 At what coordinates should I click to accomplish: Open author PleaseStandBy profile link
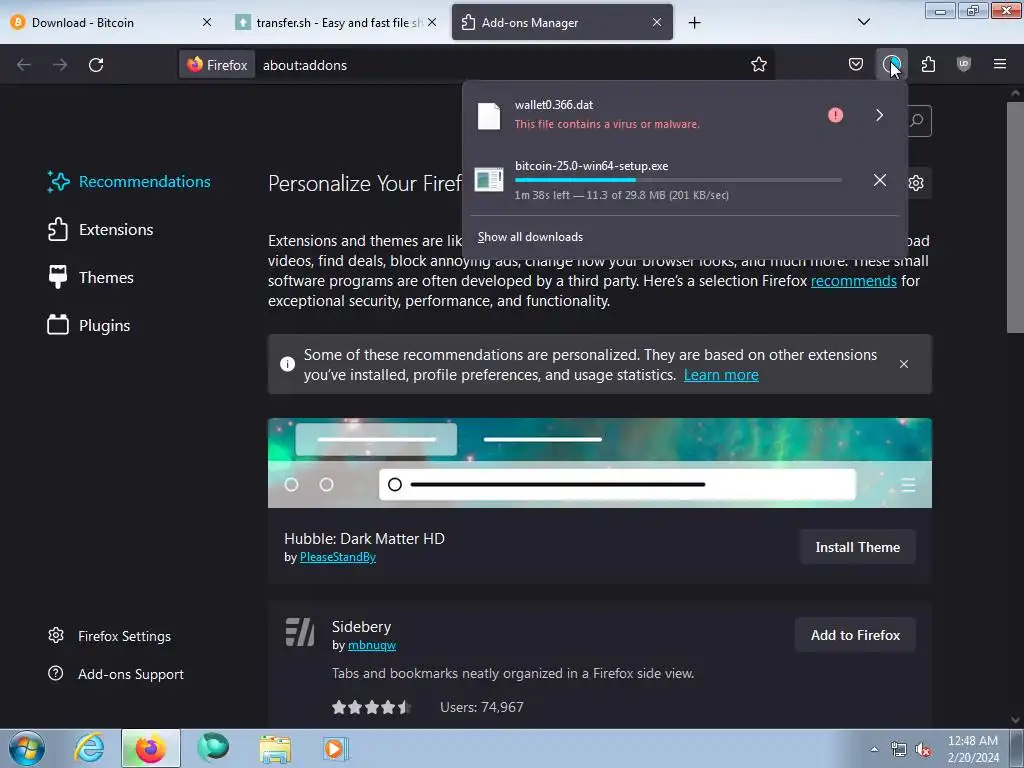(x=338, y=557)
